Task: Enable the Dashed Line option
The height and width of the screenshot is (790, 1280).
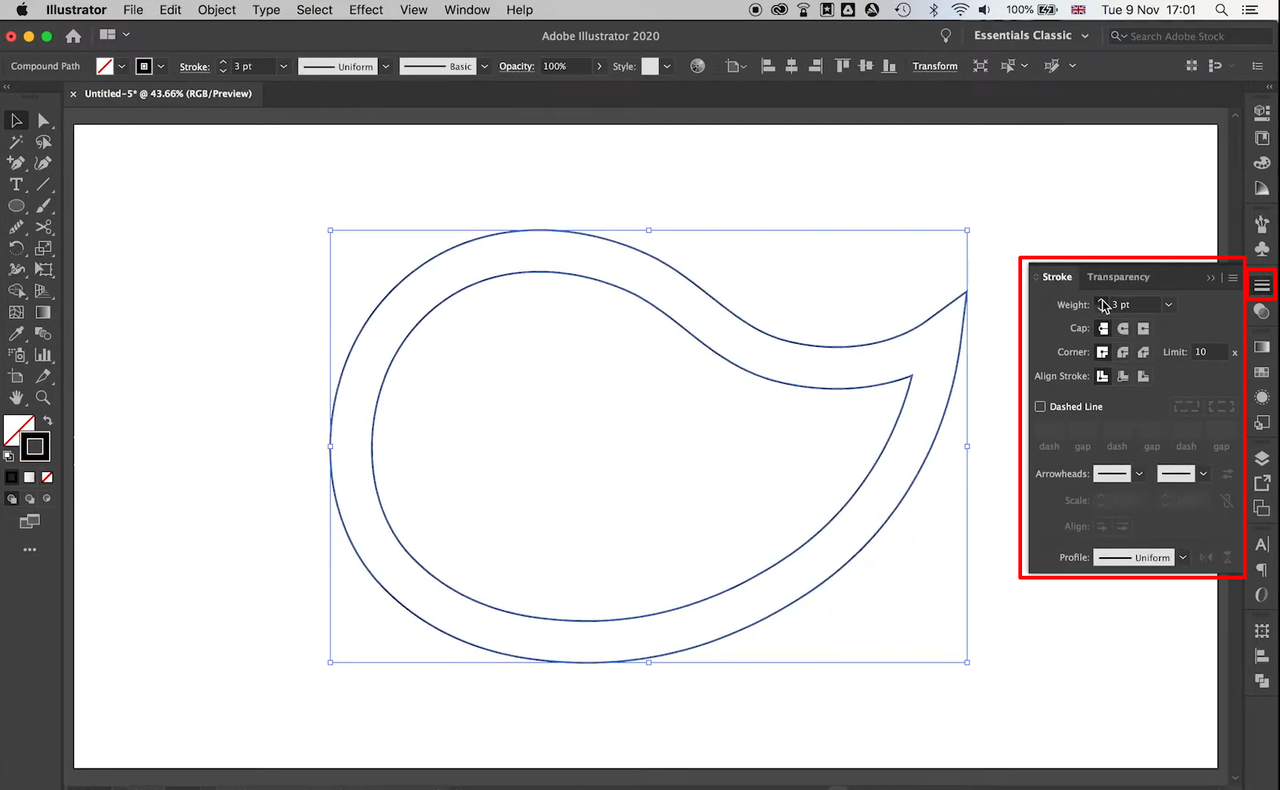Action: point(1040,406)
